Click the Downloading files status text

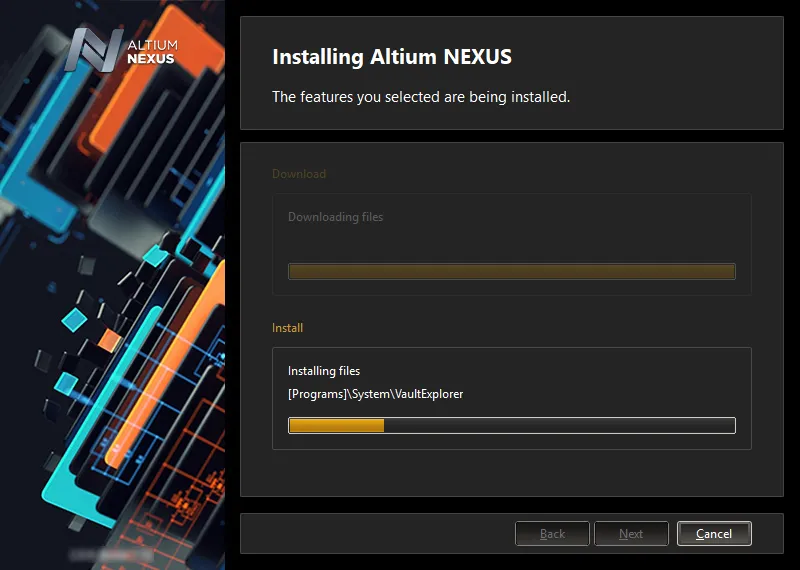click(335, 217)
